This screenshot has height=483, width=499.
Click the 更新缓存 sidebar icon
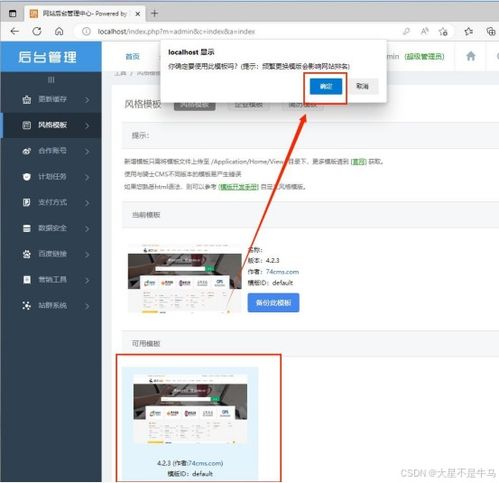tap(27, 100)
